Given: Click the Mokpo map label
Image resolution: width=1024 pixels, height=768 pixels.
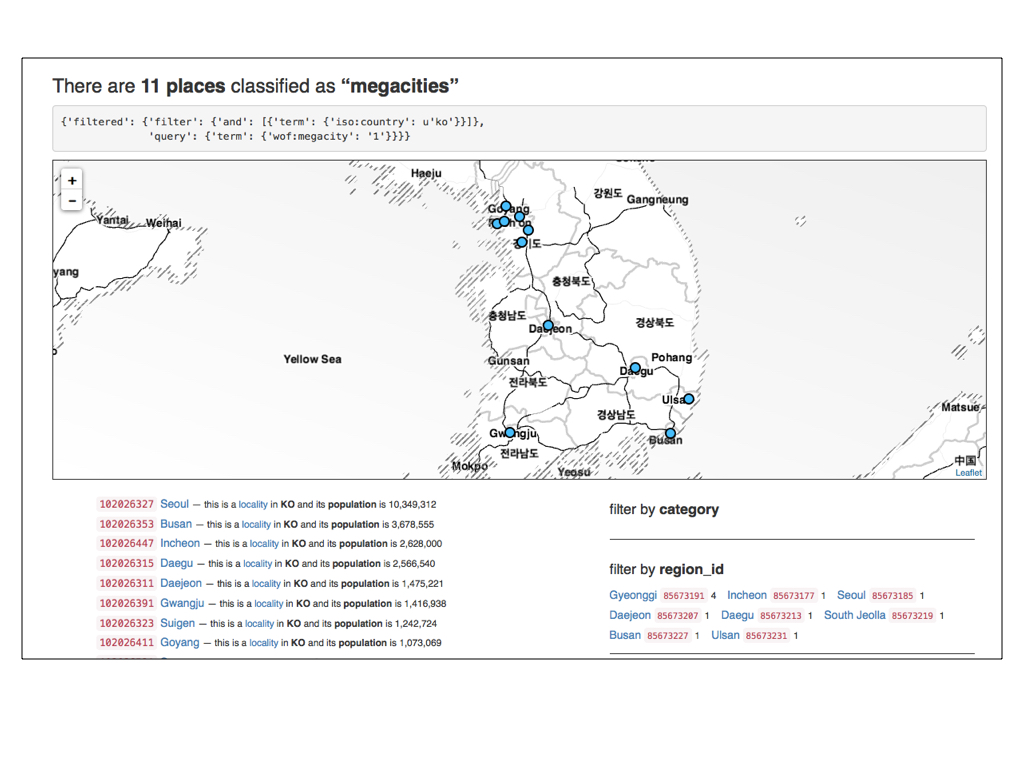Looking at the screenshot, I should click(x=470, y=466).
